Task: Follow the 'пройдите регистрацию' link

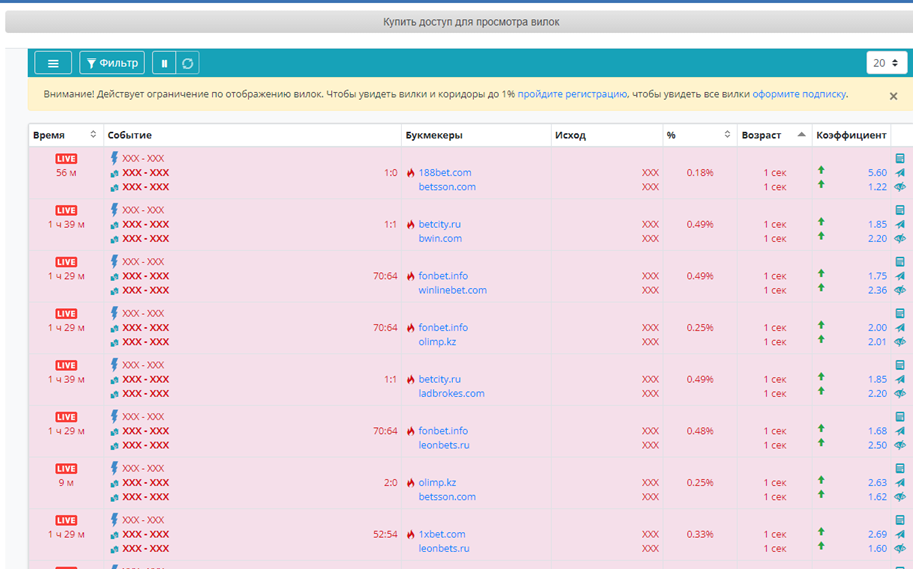Action: (x=572, y=94)
